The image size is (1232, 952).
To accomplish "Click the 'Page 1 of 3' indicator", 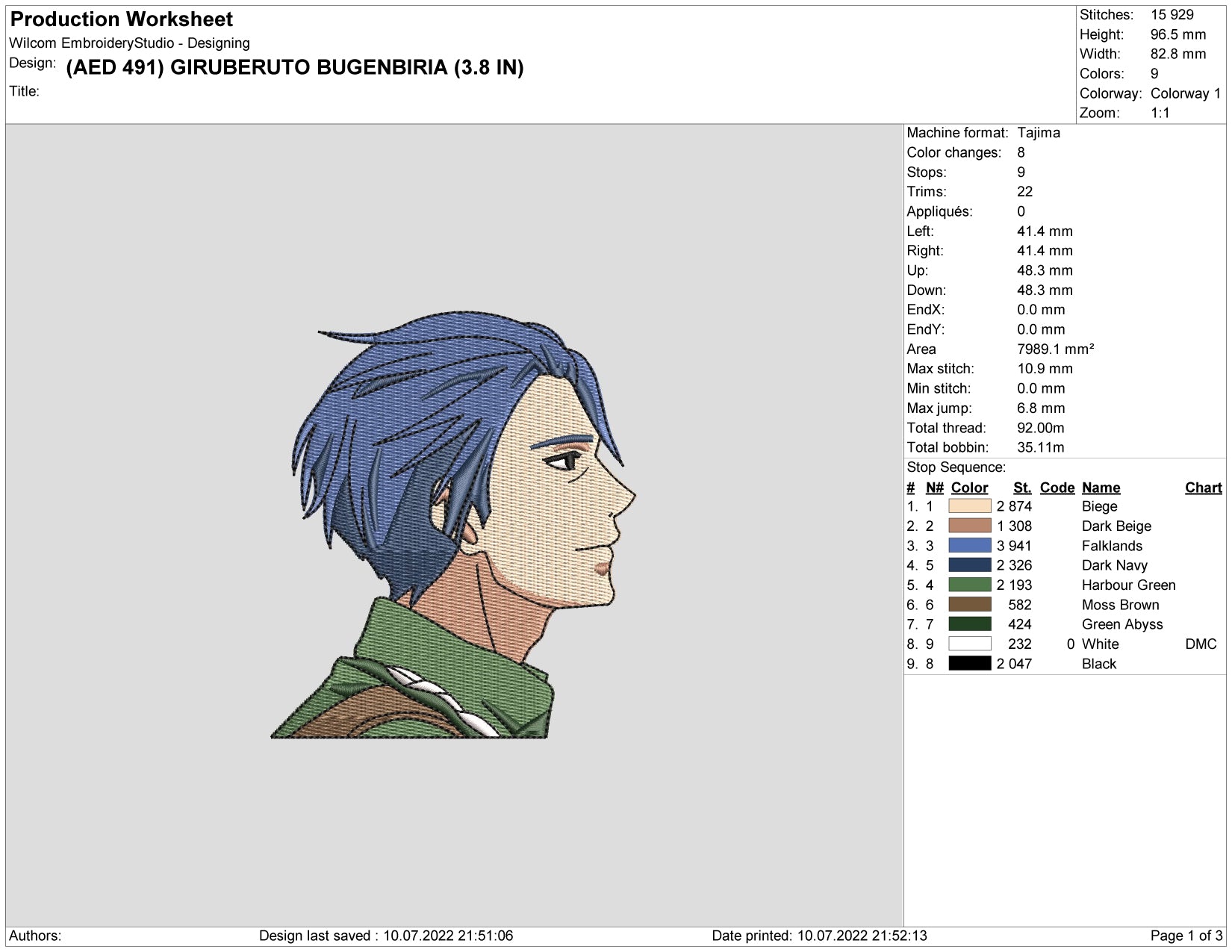I will (x=1186, y=936).
